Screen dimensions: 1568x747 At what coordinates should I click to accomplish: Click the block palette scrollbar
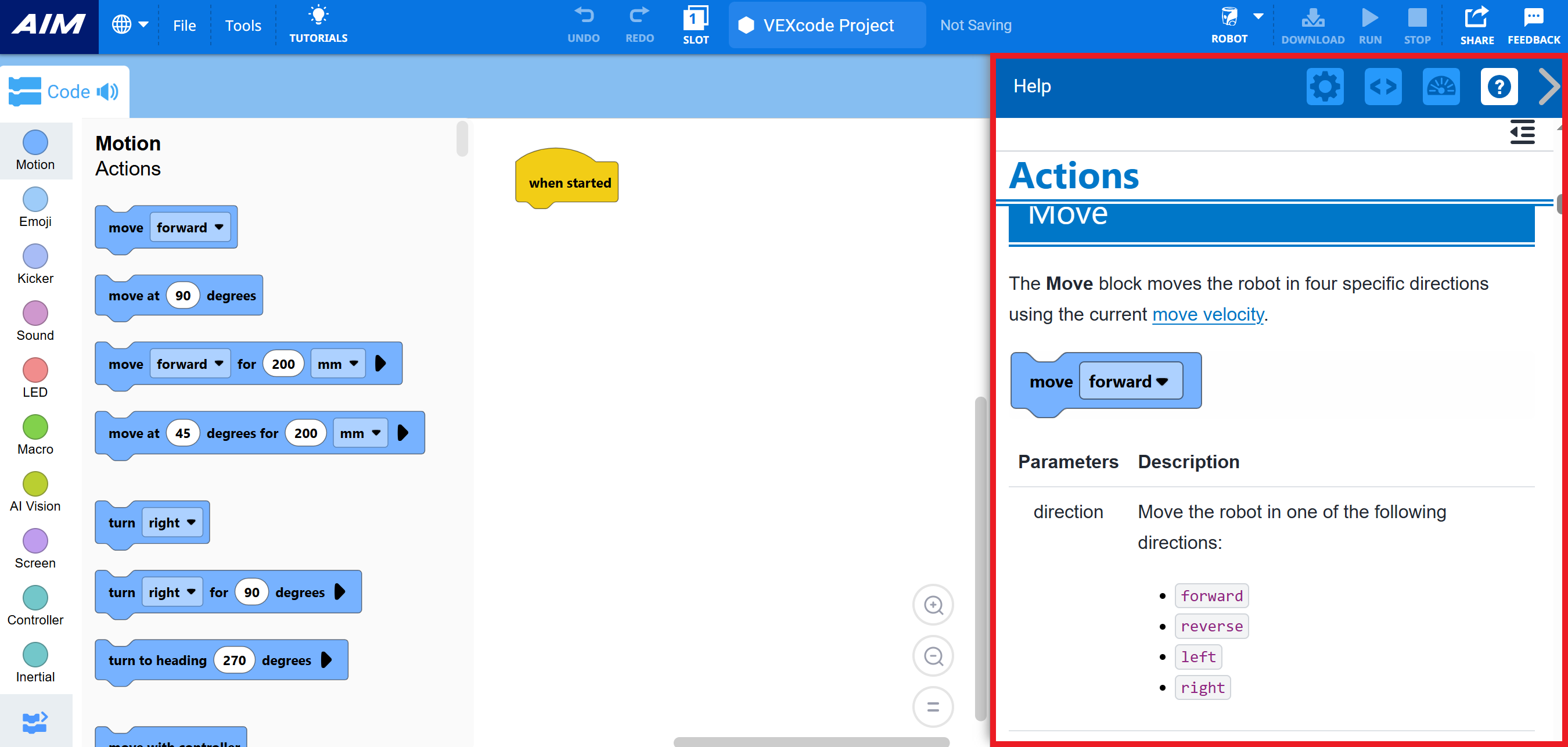point(462,139)
